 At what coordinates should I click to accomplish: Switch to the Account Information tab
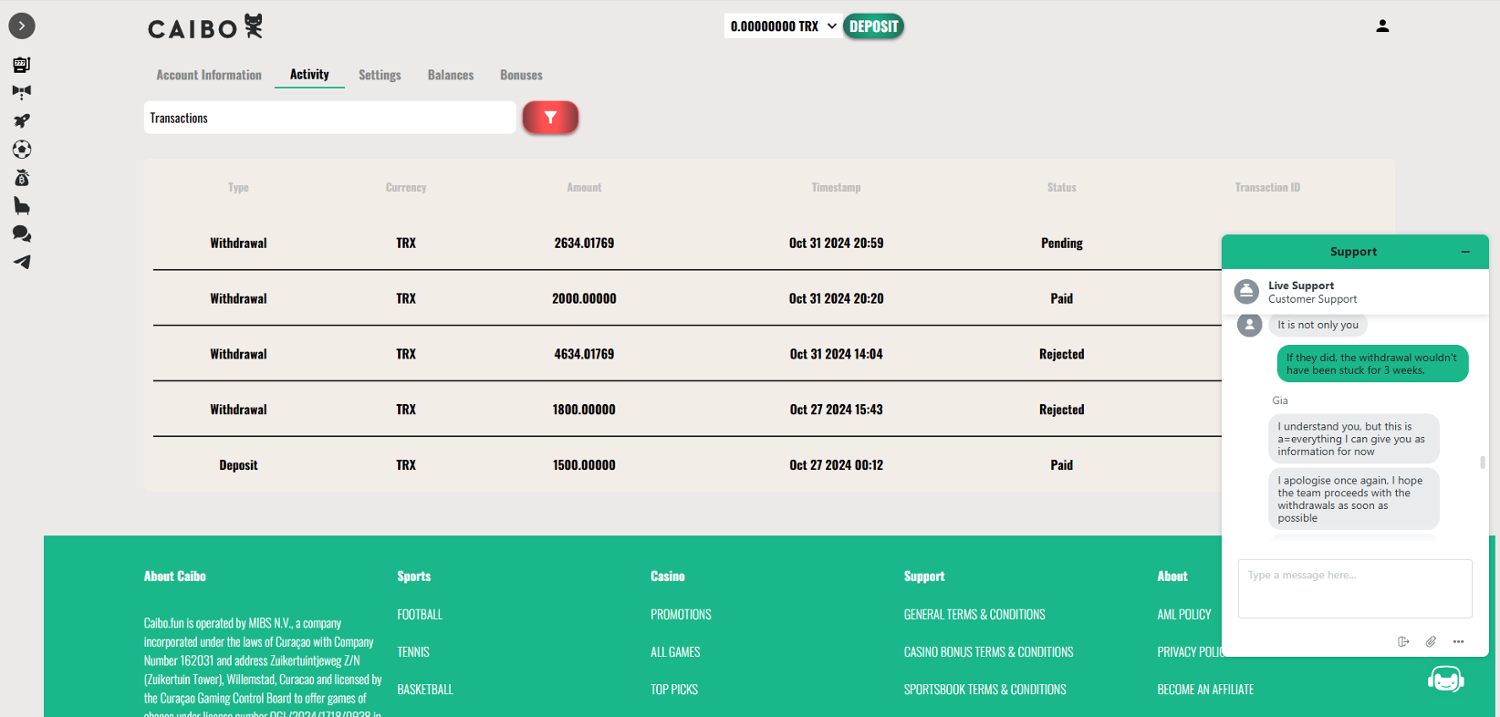[x=209, y=75]
